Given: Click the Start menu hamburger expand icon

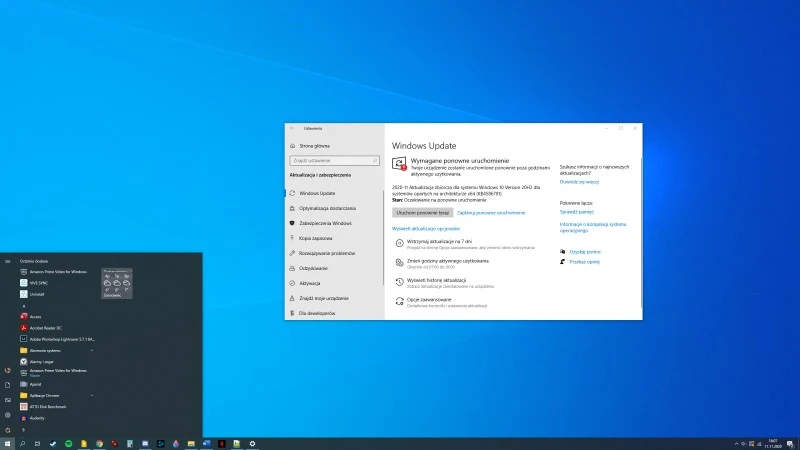Looking at the screenshot, I should pyautogui.click(x=8, y=261).
